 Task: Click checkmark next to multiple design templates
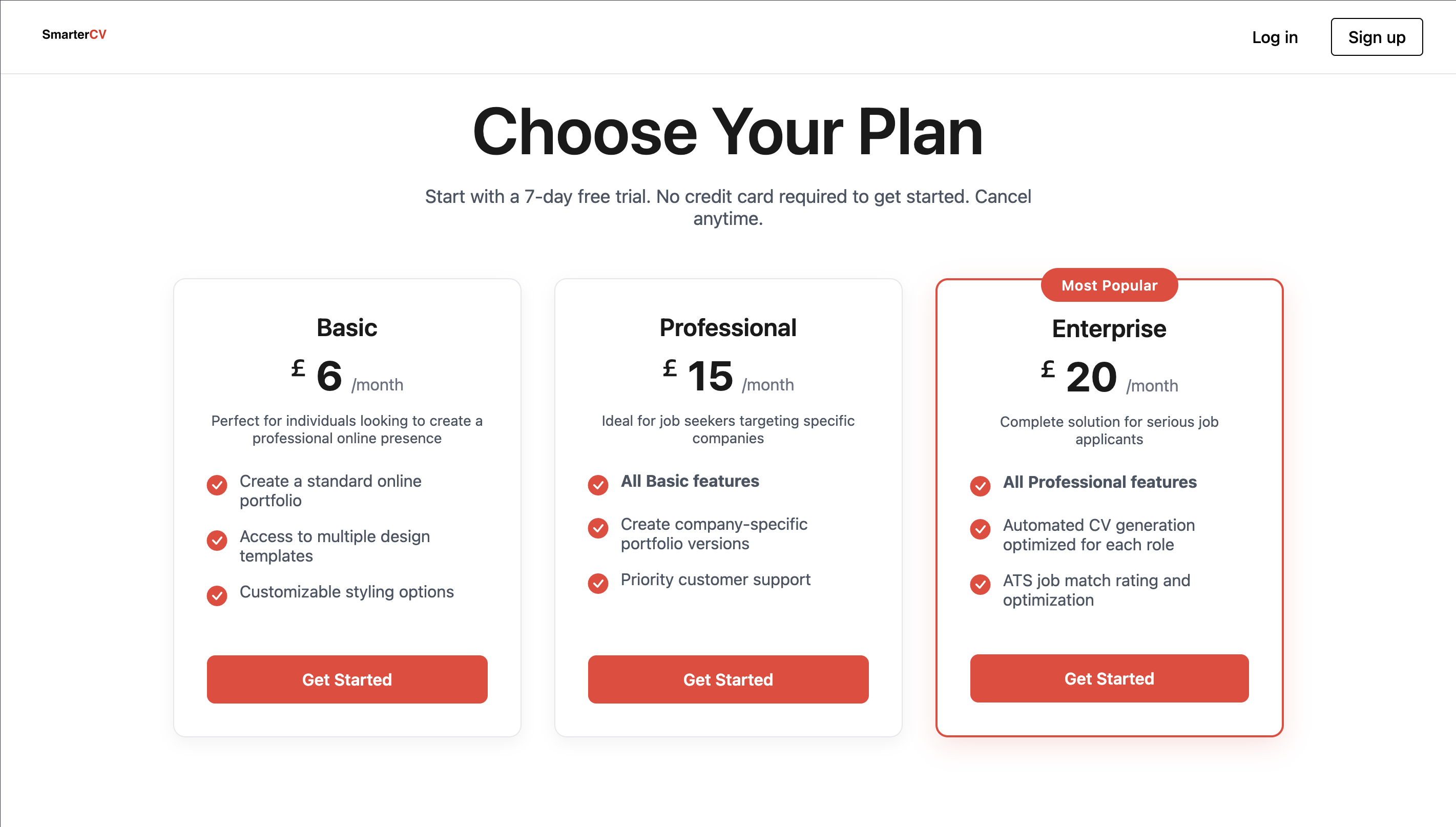point(216,540)
